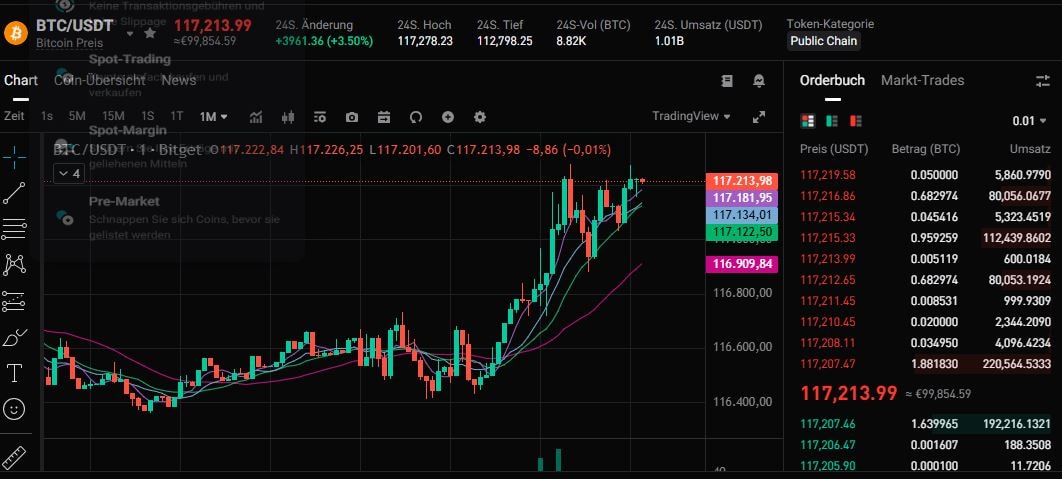Choose the text annotation tool
The height and width of the screenshot is (479, 1062).
[x=15, y=373]
